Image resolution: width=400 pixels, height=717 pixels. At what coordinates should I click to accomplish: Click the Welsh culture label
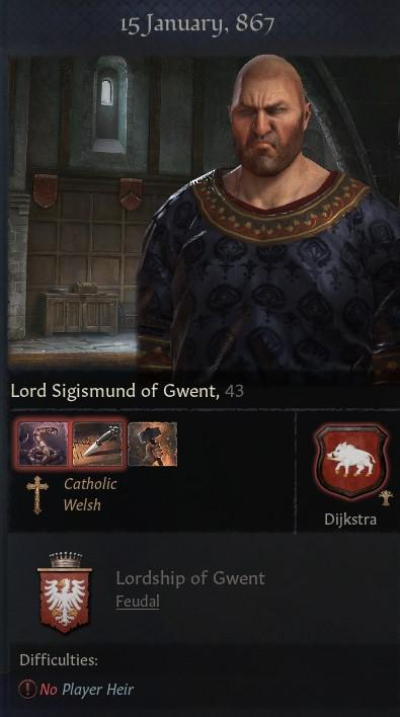(x=82, y=505)
